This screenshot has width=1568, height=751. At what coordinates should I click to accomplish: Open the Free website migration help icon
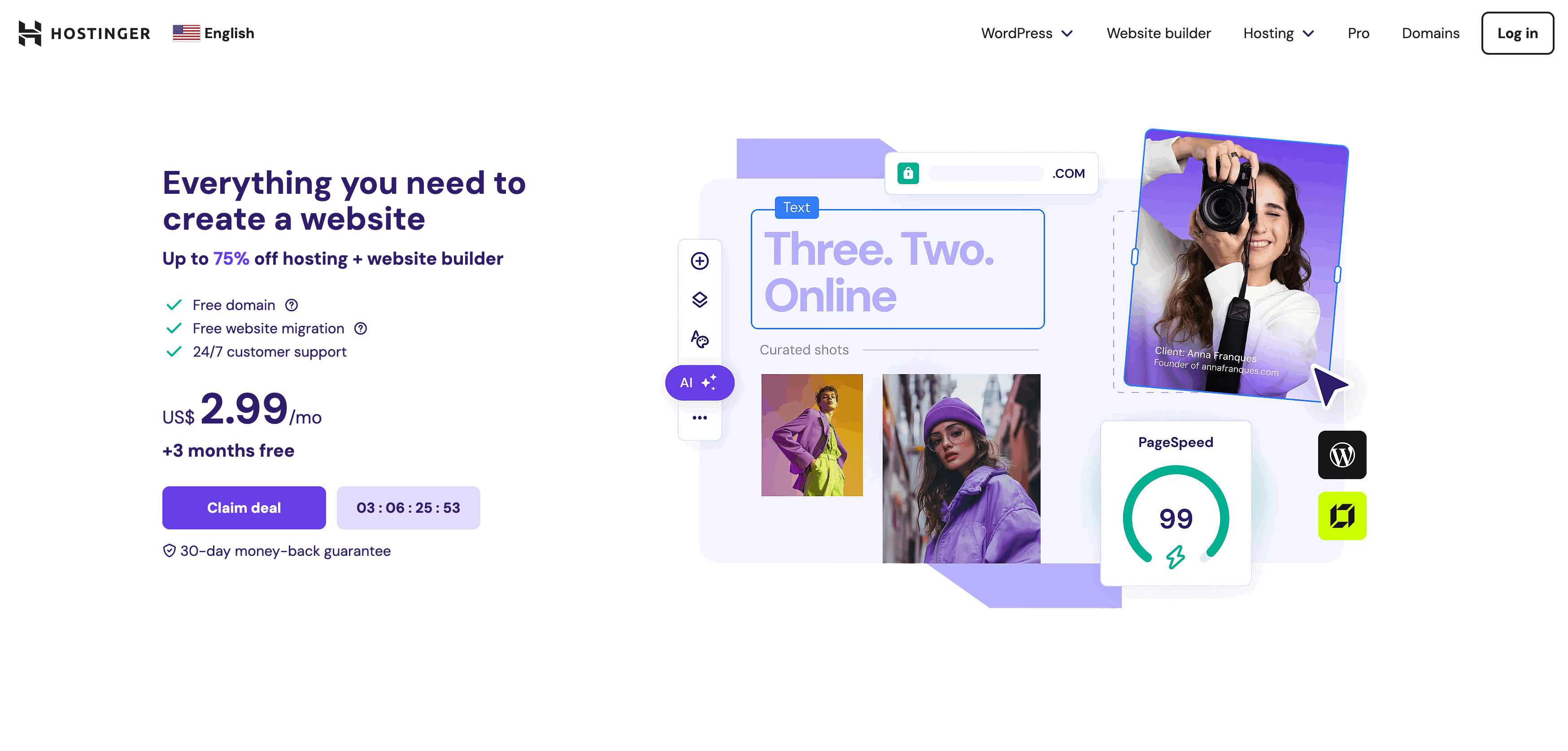[x=361, y=329]
